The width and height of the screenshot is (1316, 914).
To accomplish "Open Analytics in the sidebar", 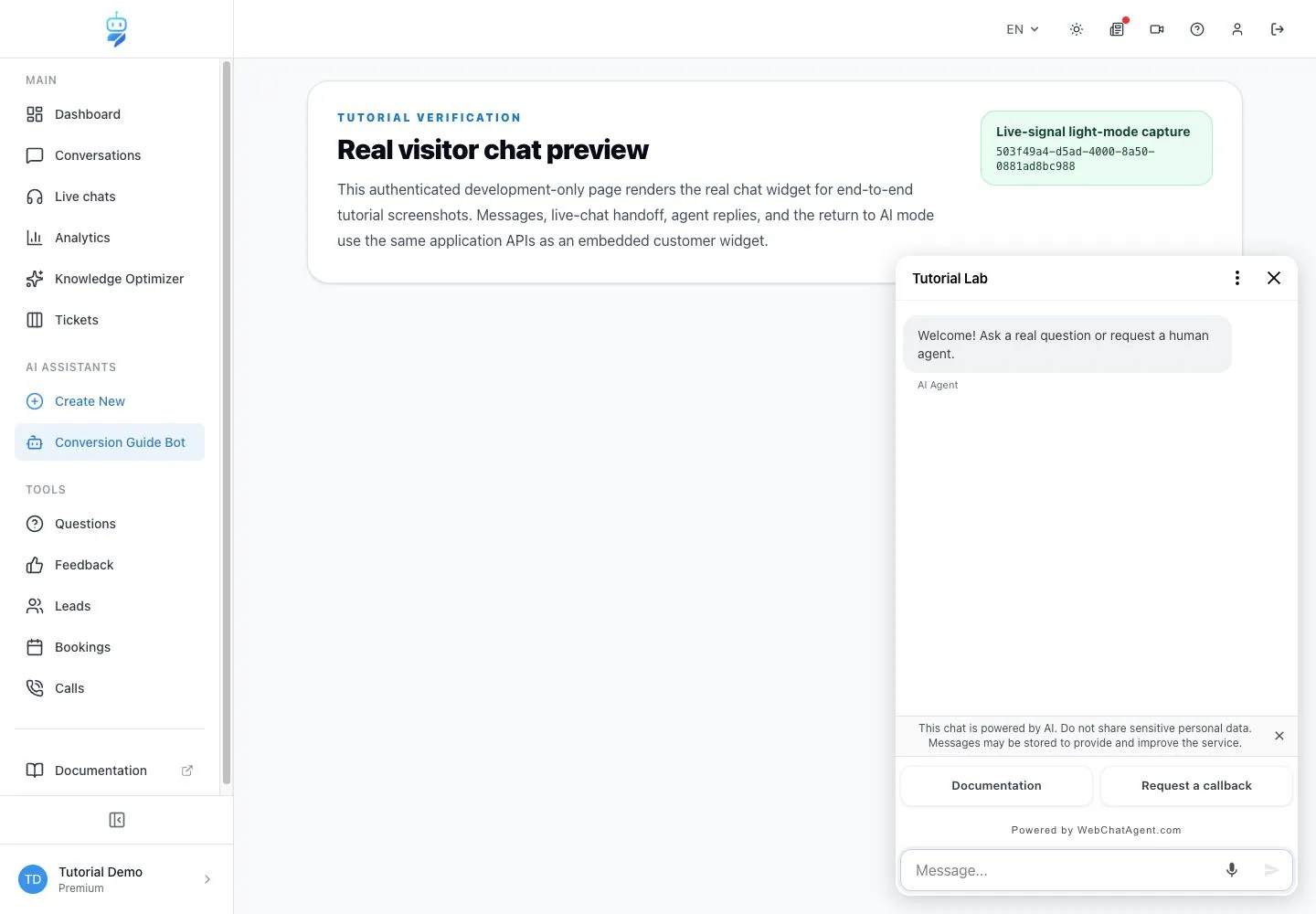I will 110,238.
